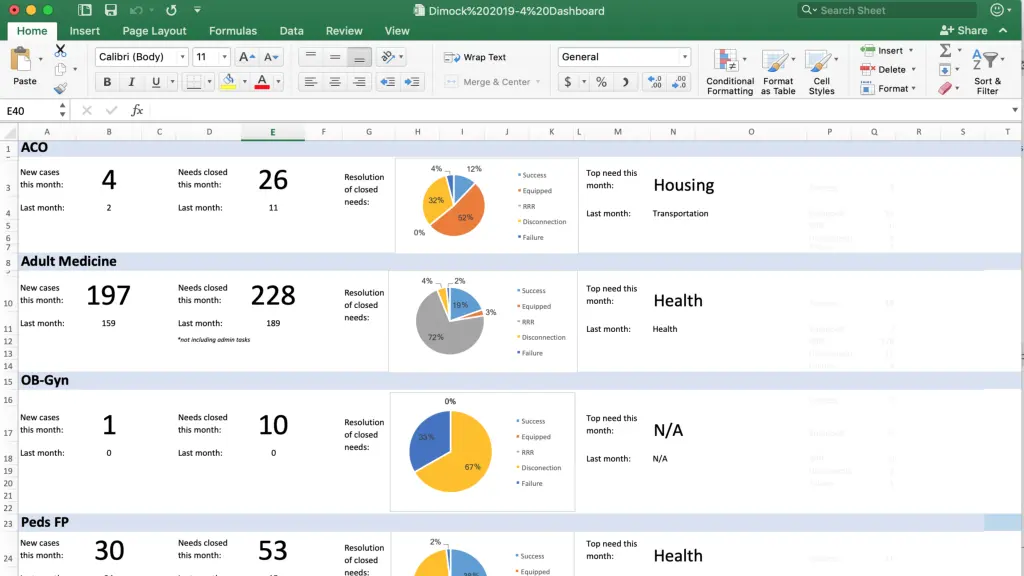
Task: Click Format as Table
Action: (778, 72)
